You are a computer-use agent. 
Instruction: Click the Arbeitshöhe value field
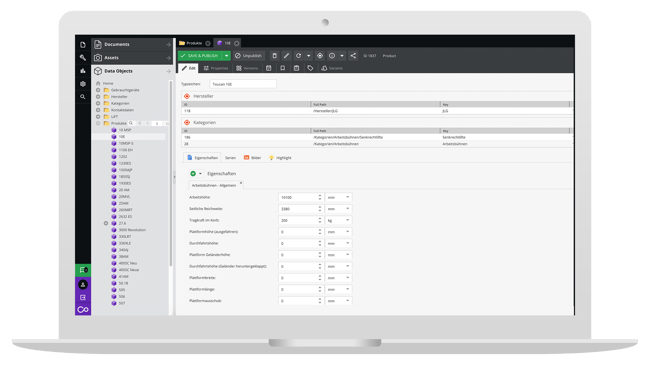(x=298, y=197)
